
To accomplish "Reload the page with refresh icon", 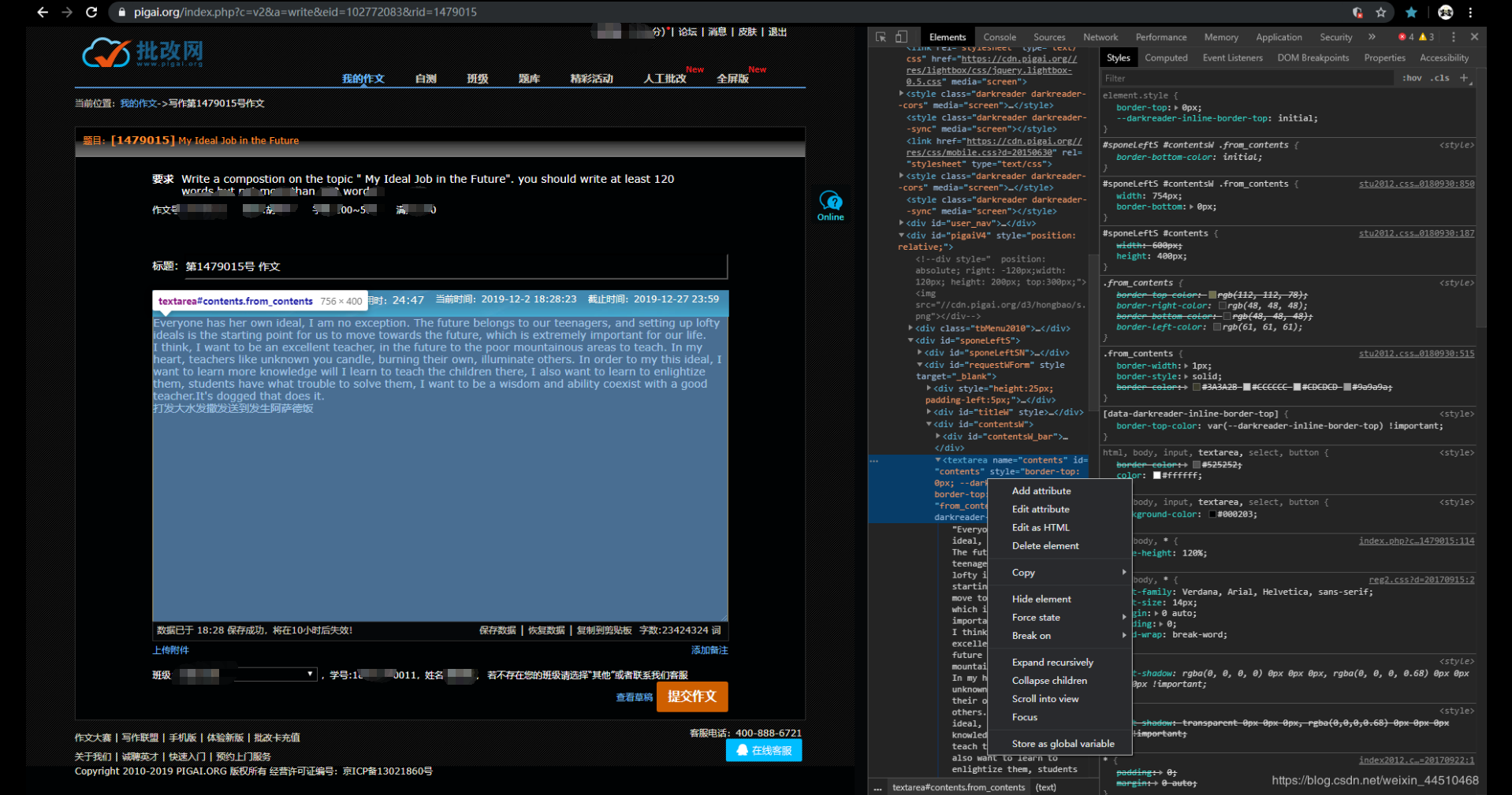I will click(91, 12).
